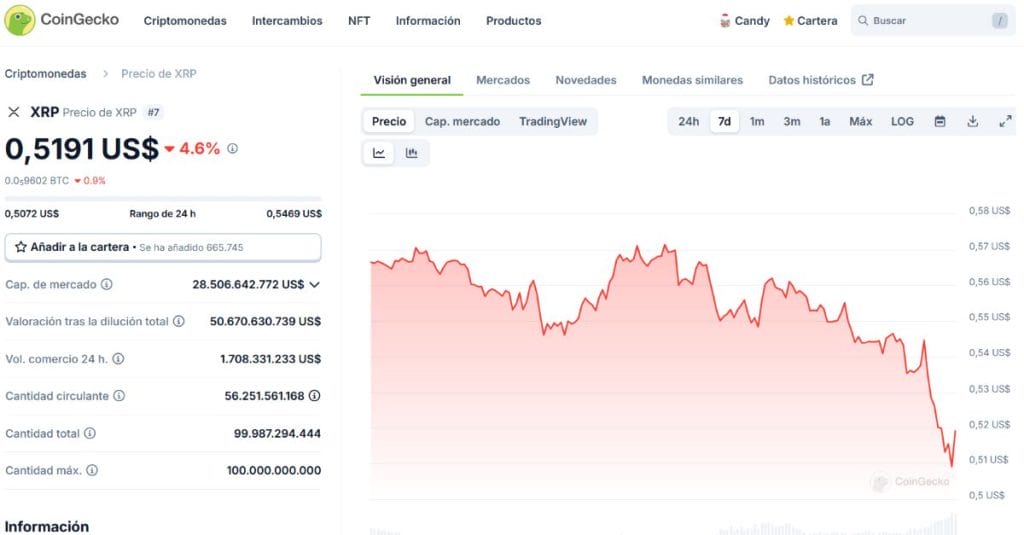Open the Productos nav menu
Screen dimensions: 1024x535
(x=513, y=21)
